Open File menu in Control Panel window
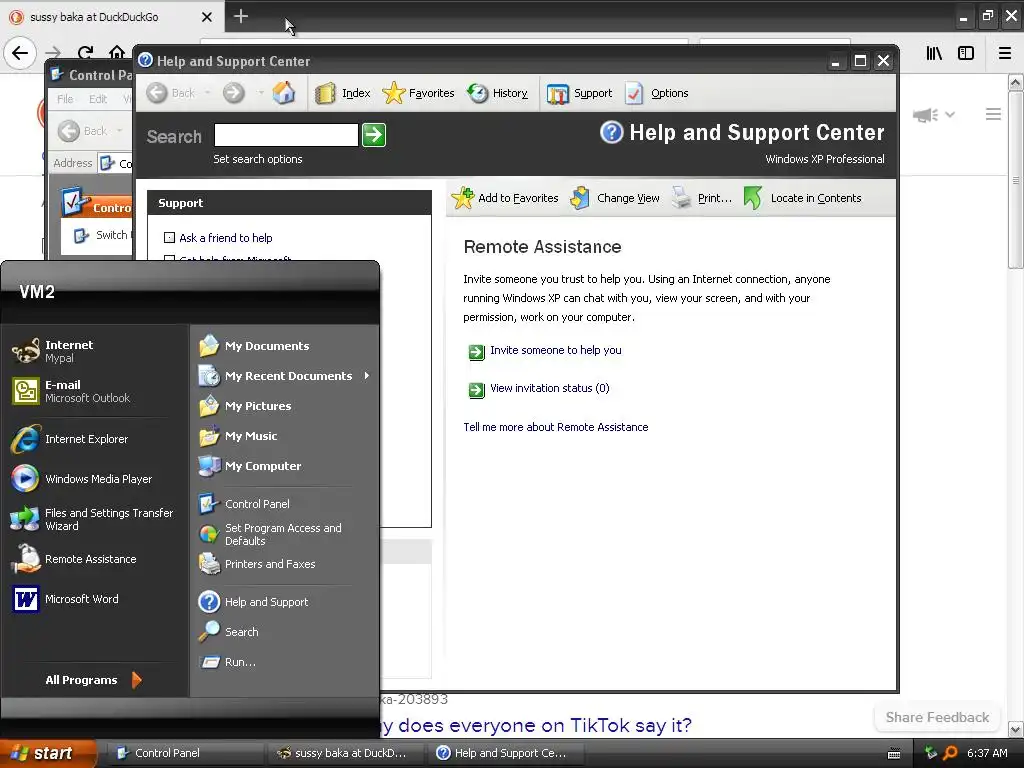Image resolution: width=1024 pixels, height=768 pixels. tap(65, 99)
